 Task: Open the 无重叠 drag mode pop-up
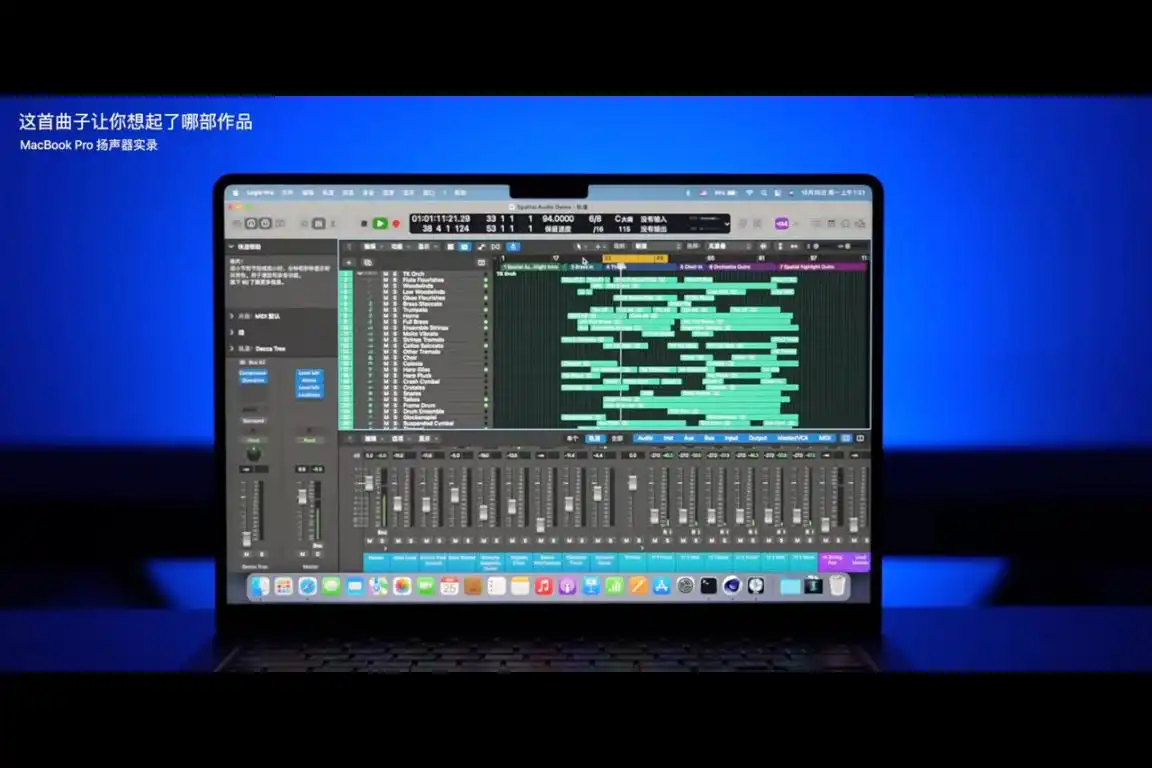click(x=729, y=247)
